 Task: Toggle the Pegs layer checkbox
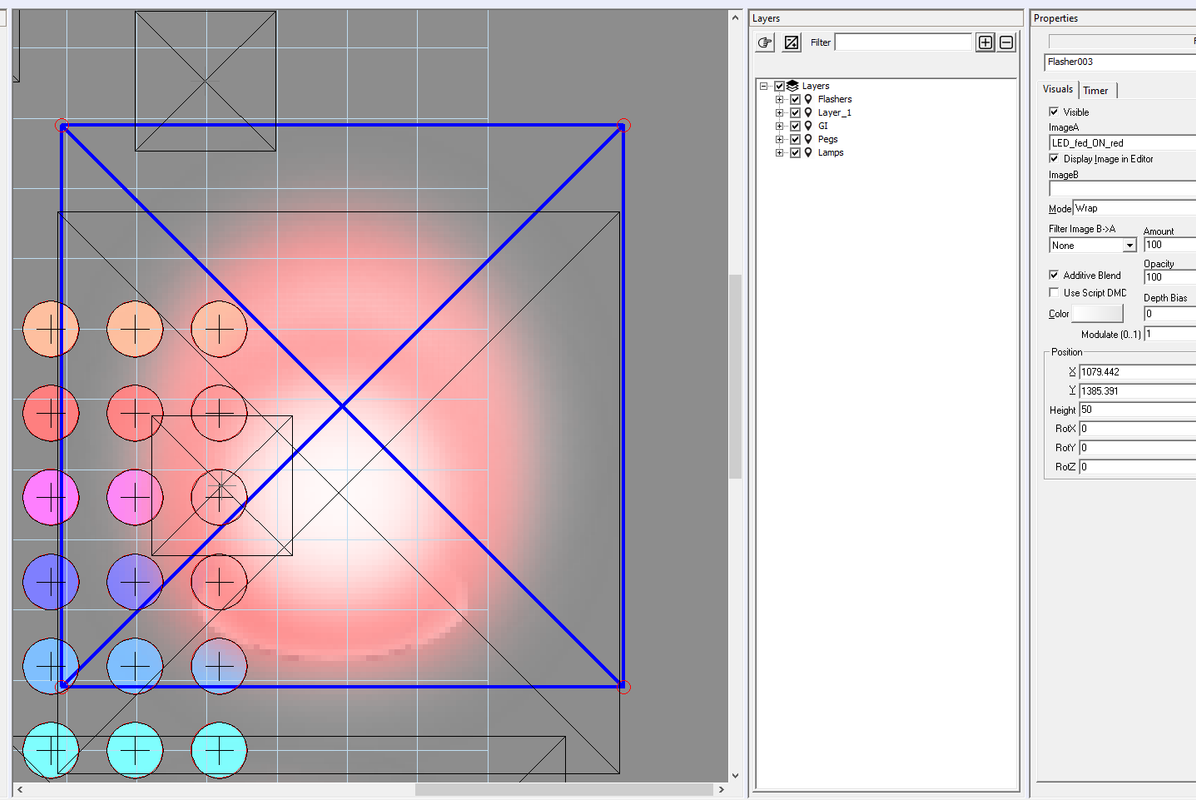796,140
